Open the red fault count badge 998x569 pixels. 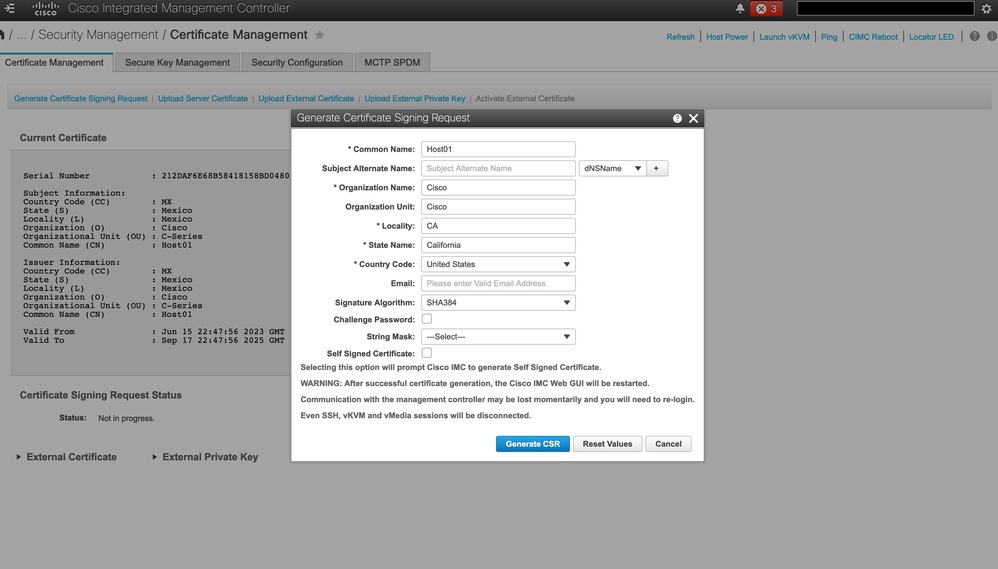[766, 8]
